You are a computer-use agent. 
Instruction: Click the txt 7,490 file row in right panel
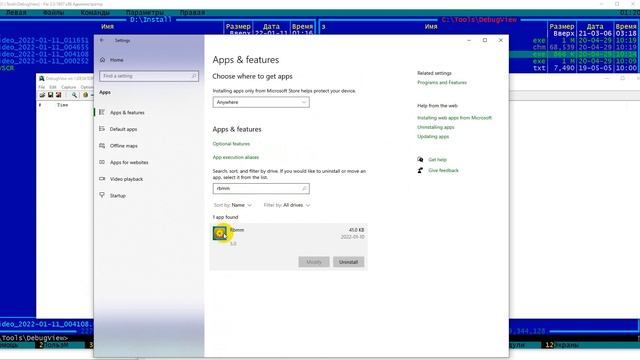(x=573, y=68)
